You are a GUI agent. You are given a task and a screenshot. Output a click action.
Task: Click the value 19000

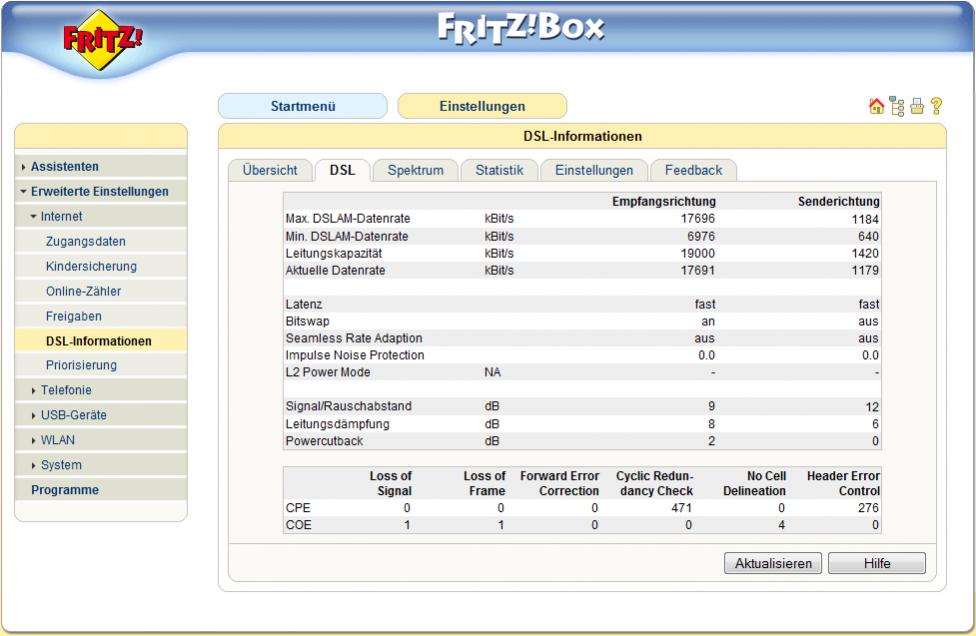pos(698,253)
